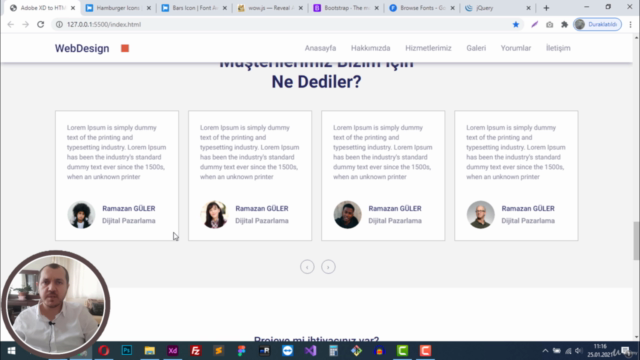640x360 pixels.
Task: Open the red Camtasia recorder icon
Action: pyautogui.click(x=425, y=351)
